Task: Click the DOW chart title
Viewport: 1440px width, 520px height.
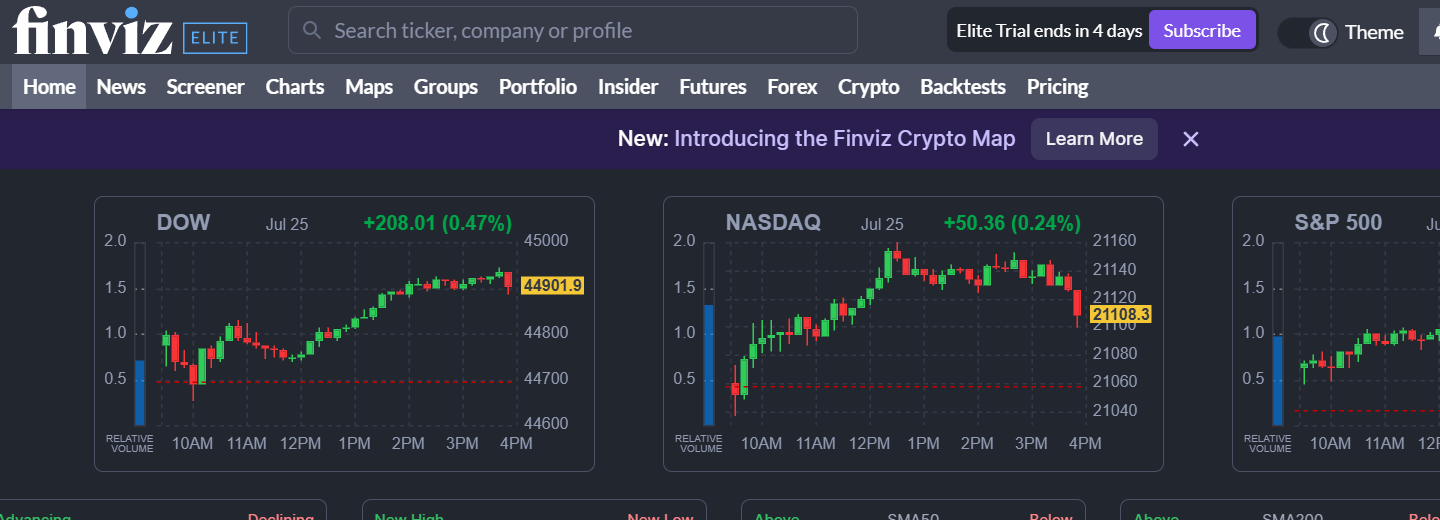Action: 184,223
